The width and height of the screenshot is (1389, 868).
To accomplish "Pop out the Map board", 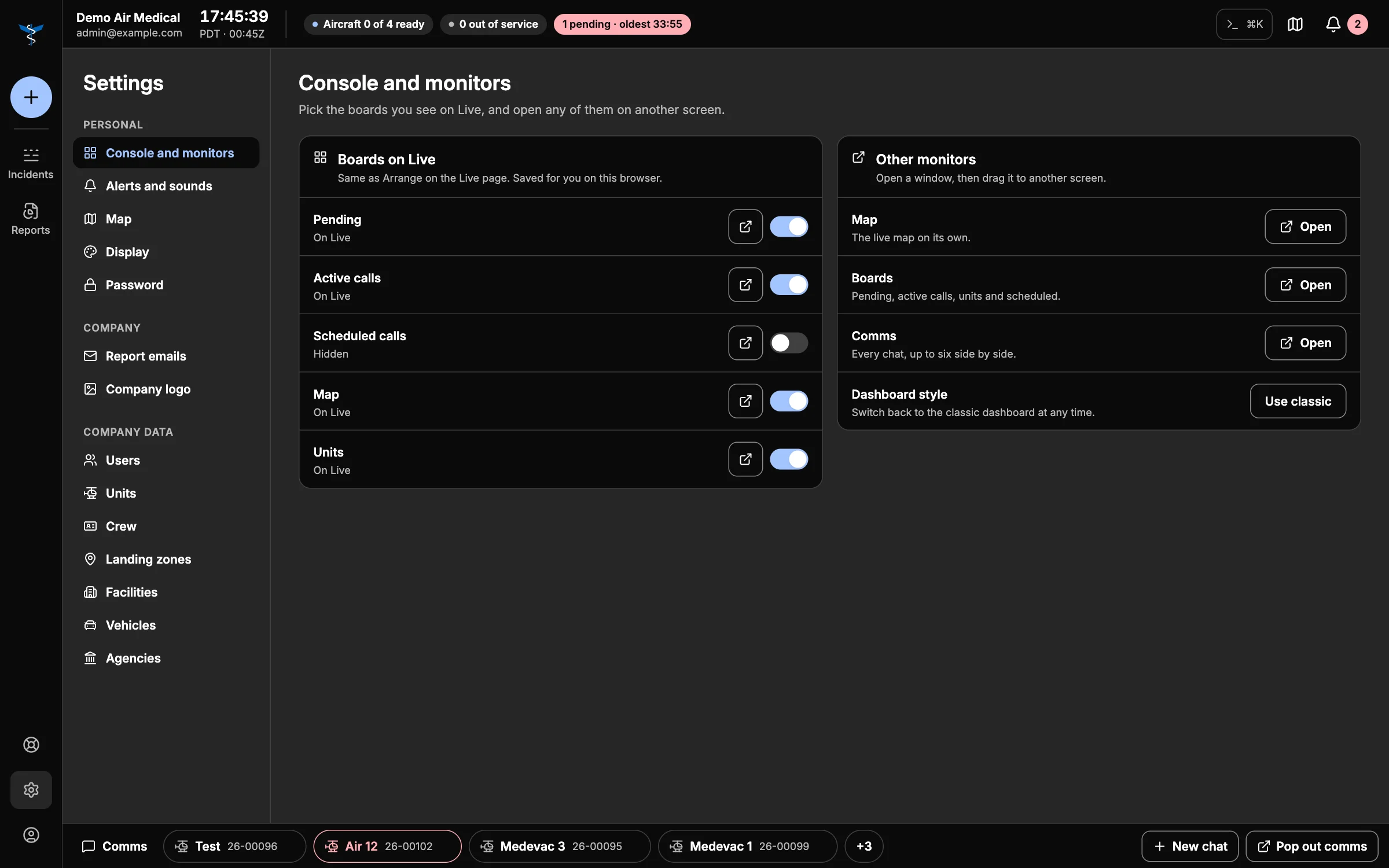I will 745,401.
